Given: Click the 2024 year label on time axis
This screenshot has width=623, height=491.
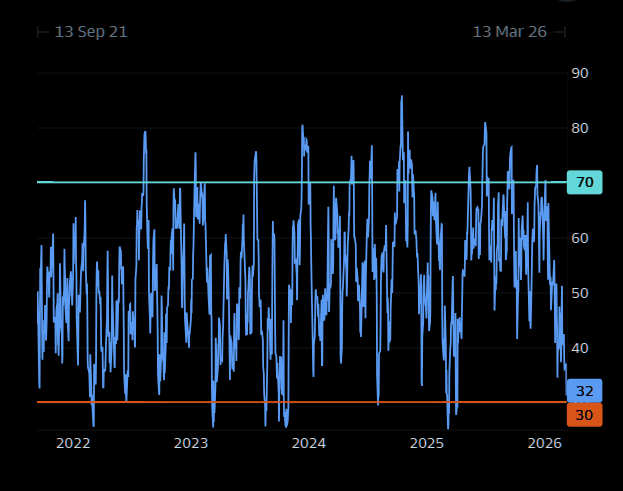Looking at the screenshot, I should [309, 442].
